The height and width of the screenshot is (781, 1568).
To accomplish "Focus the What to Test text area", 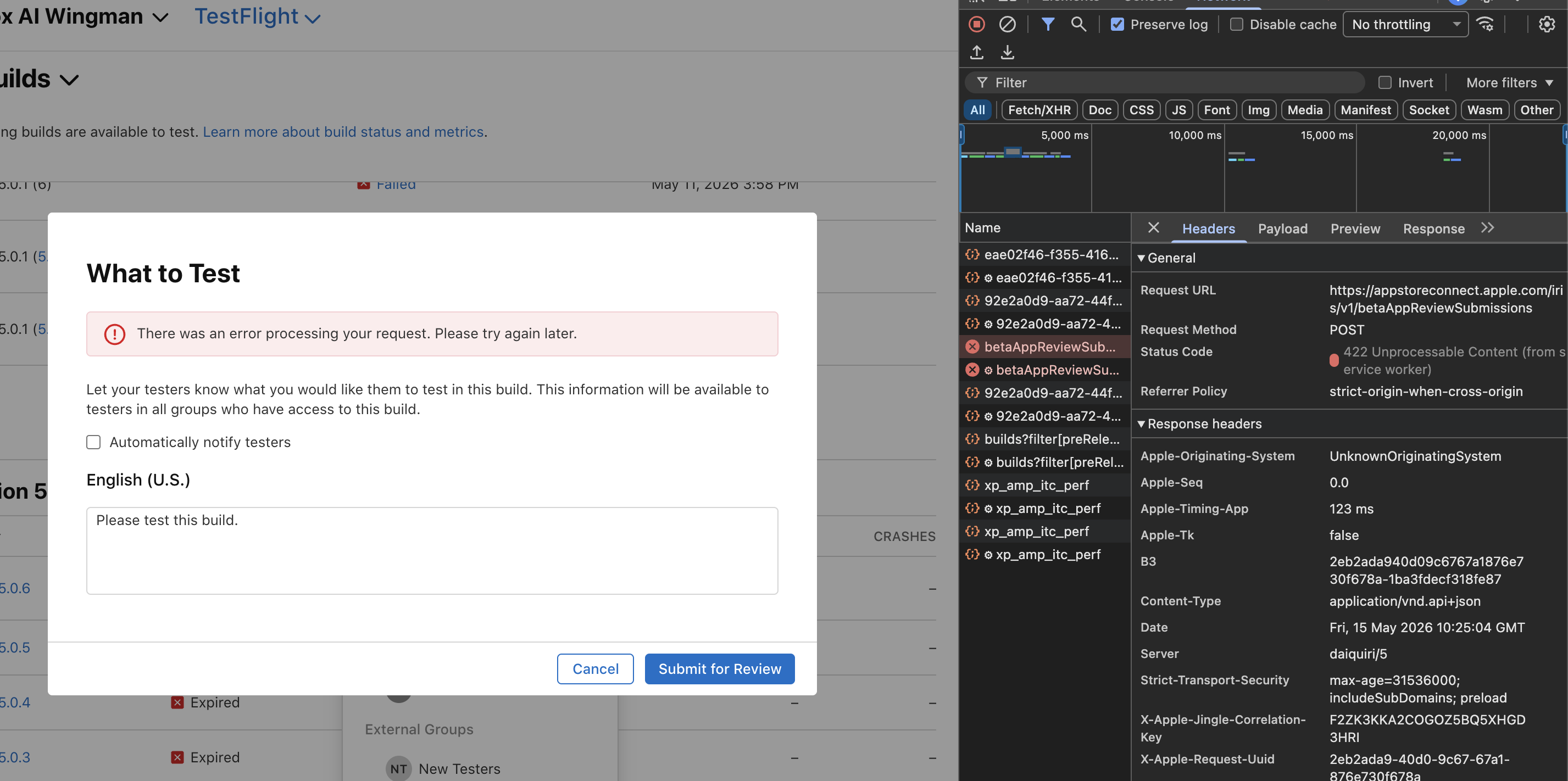I will tap(432, 550).
